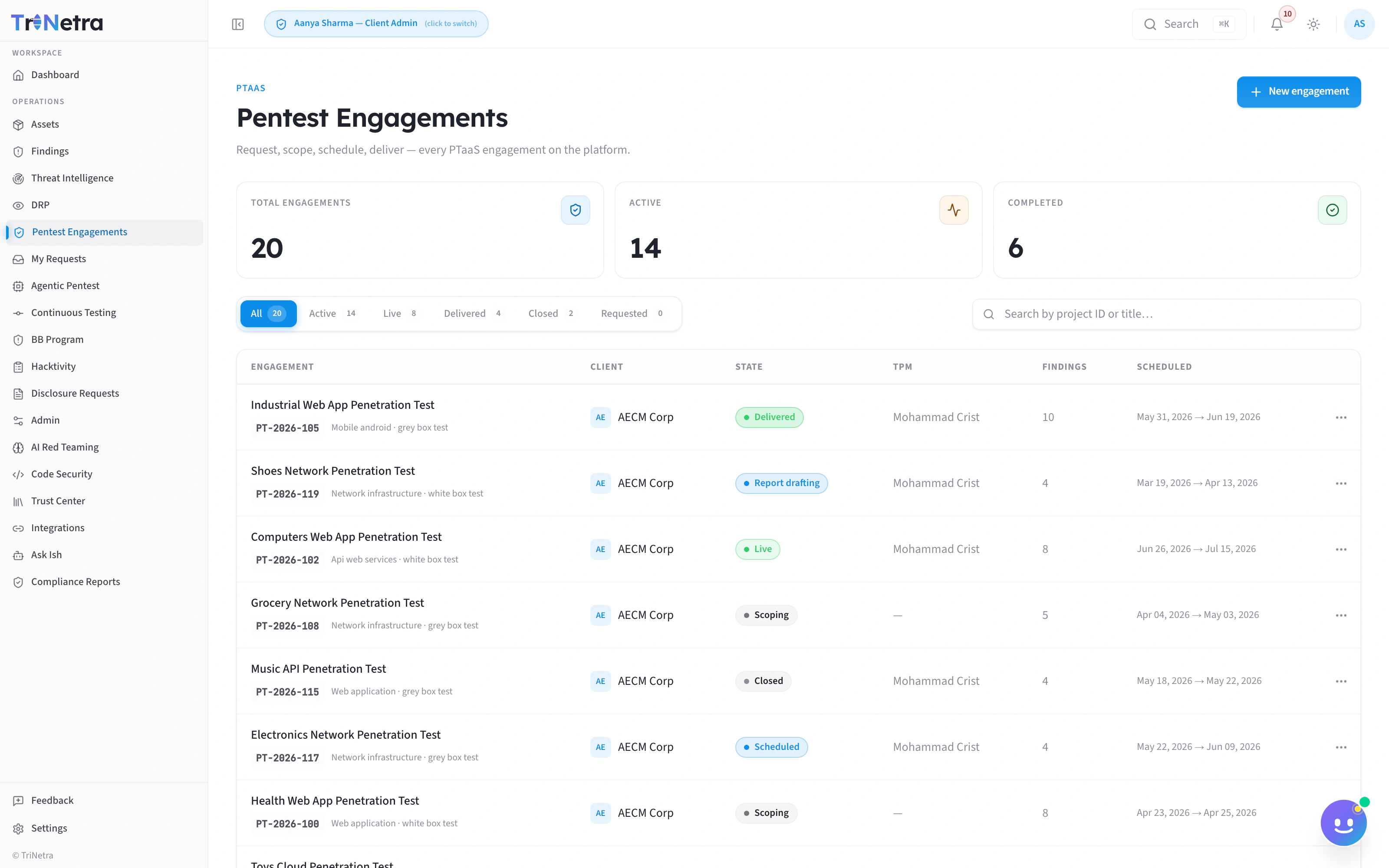Click Total Engagements shield icon
The height and width of the screenshot is (868, 1389).
(x=575, y=210)
